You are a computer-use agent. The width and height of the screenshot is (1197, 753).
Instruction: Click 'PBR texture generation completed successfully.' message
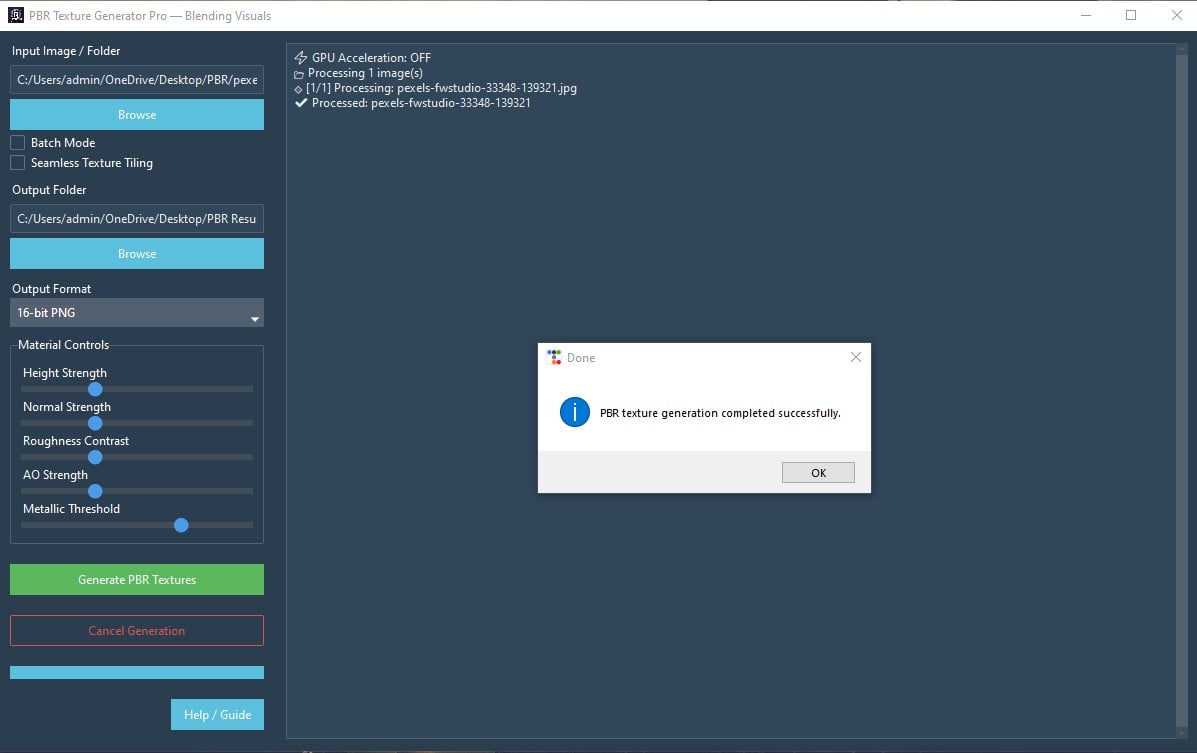pyautogui.click(x=720, y=413)
